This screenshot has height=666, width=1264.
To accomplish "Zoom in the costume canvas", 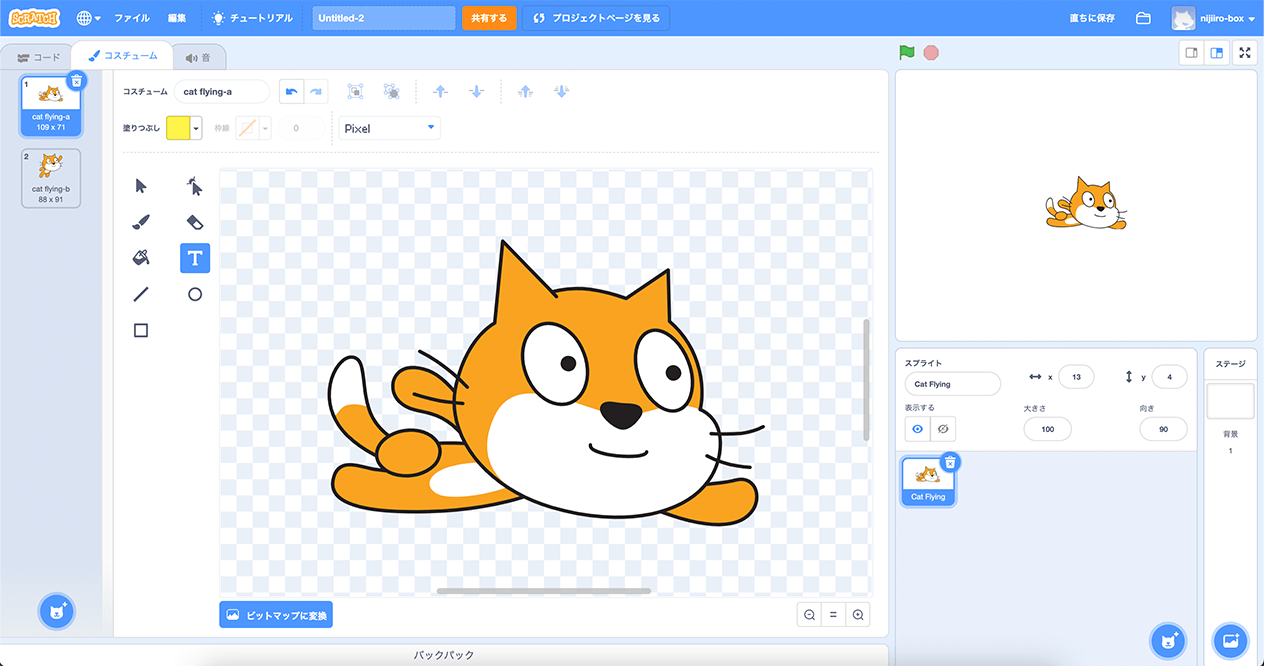I will pyautogui.click(x=857, y=615).
